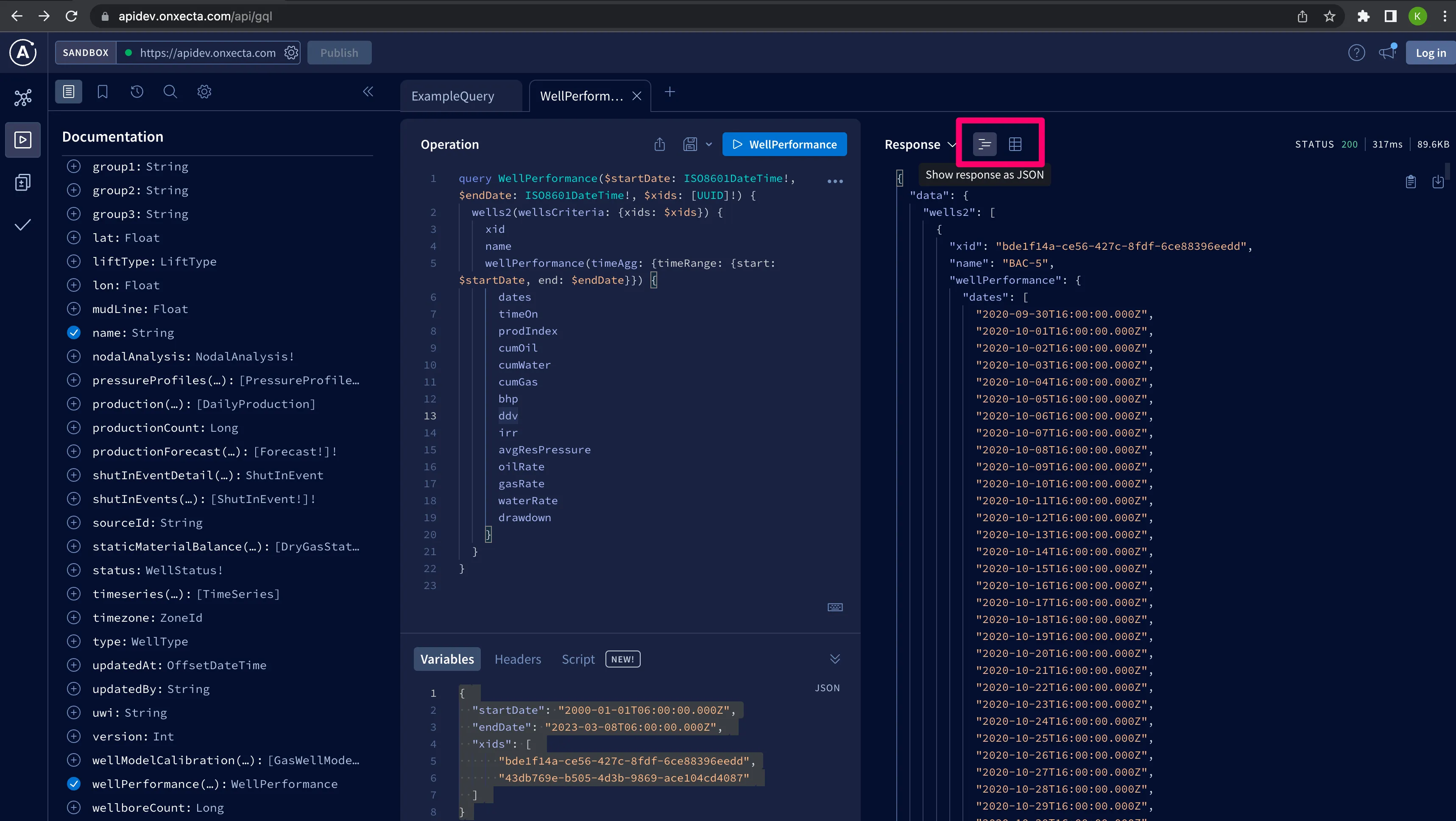The image size is (1456, 821).
Task: Open Explorer settings gear in left panel
Action: click(204, 92)
